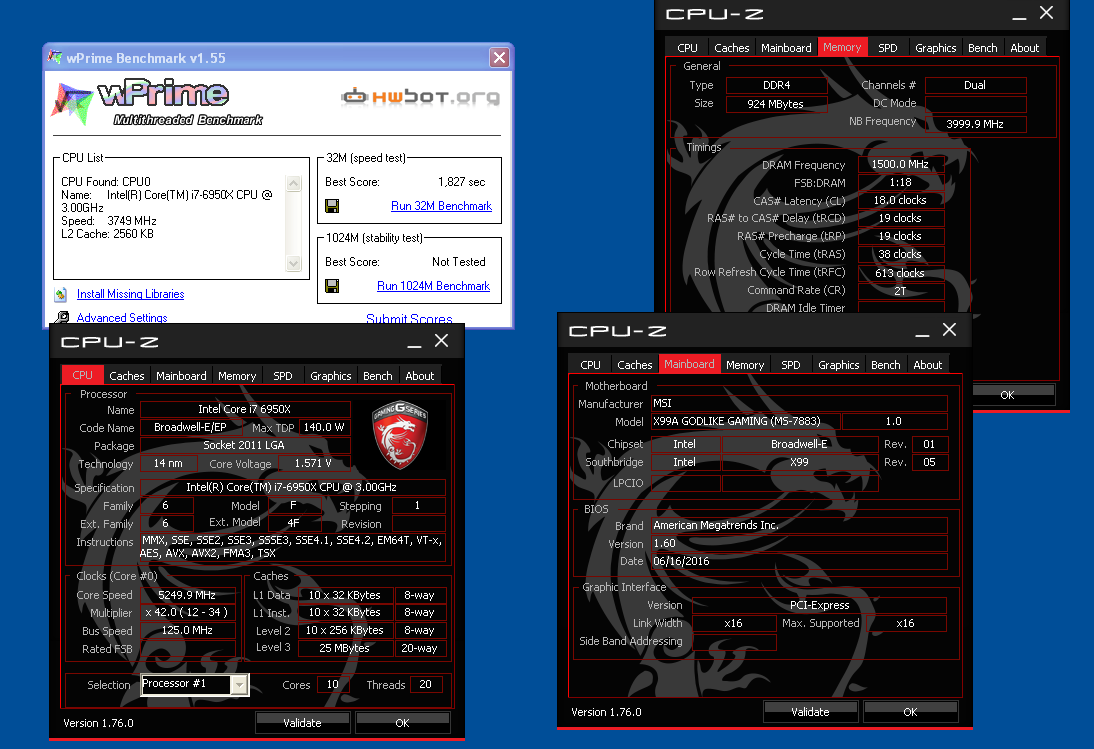
Task: Select the active CPU tab in CPU window
Action: pyautogui.click(x=82, y=374)
